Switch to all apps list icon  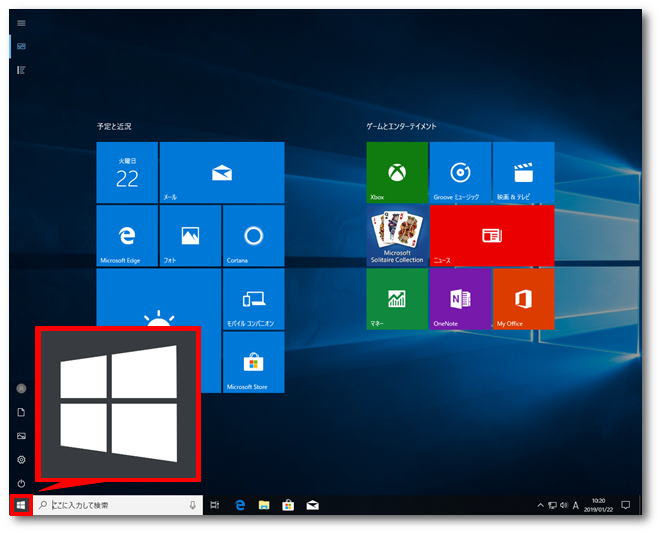(21, 70)
